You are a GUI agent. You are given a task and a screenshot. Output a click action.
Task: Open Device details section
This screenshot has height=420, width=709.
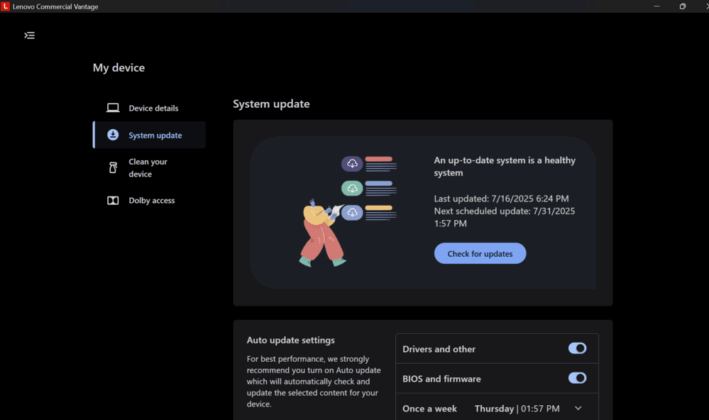tap(149, 108)
